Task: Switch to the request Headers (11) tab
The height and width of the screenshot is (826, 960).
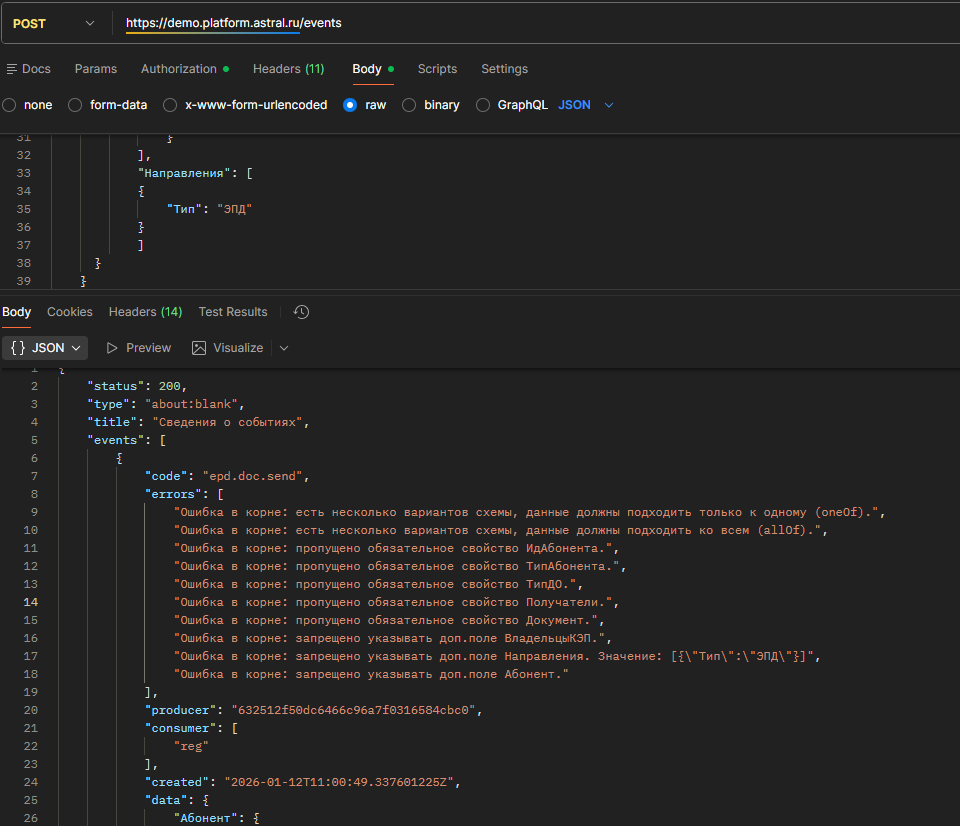Action: point(288,69)
